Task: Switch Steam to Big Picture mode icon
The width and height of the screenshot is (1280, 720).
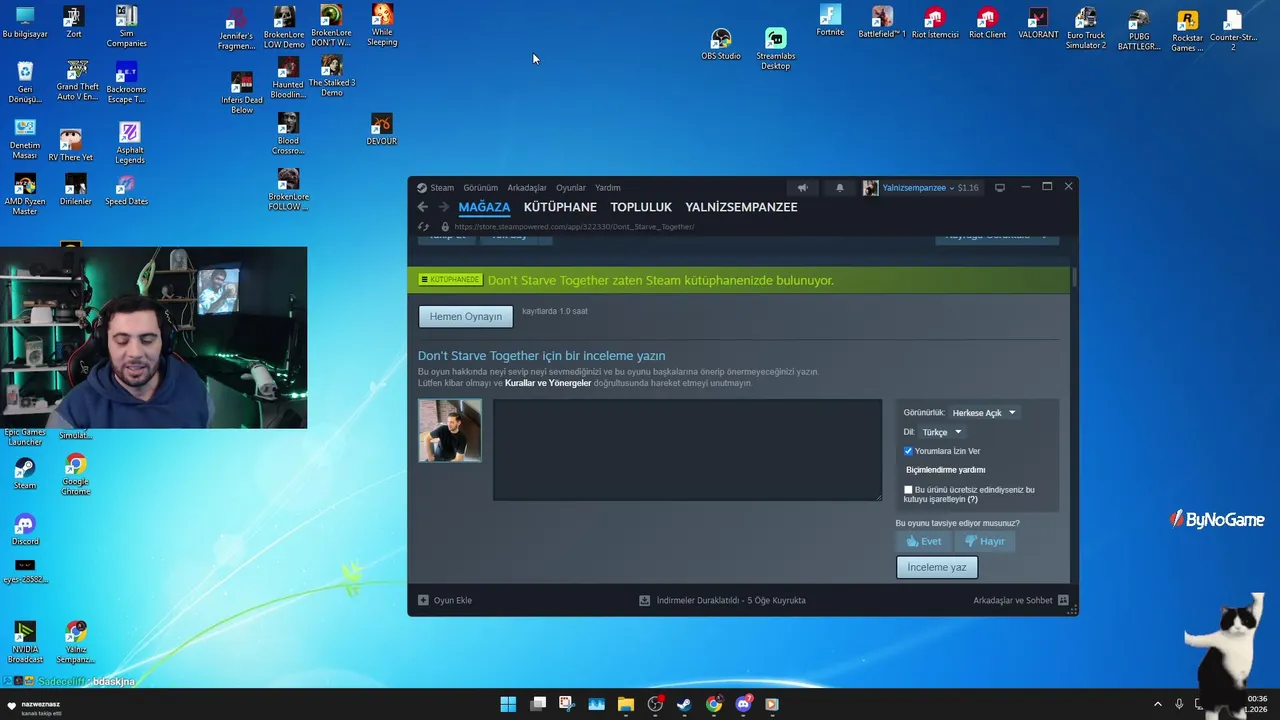Action: tap(999, 188)
